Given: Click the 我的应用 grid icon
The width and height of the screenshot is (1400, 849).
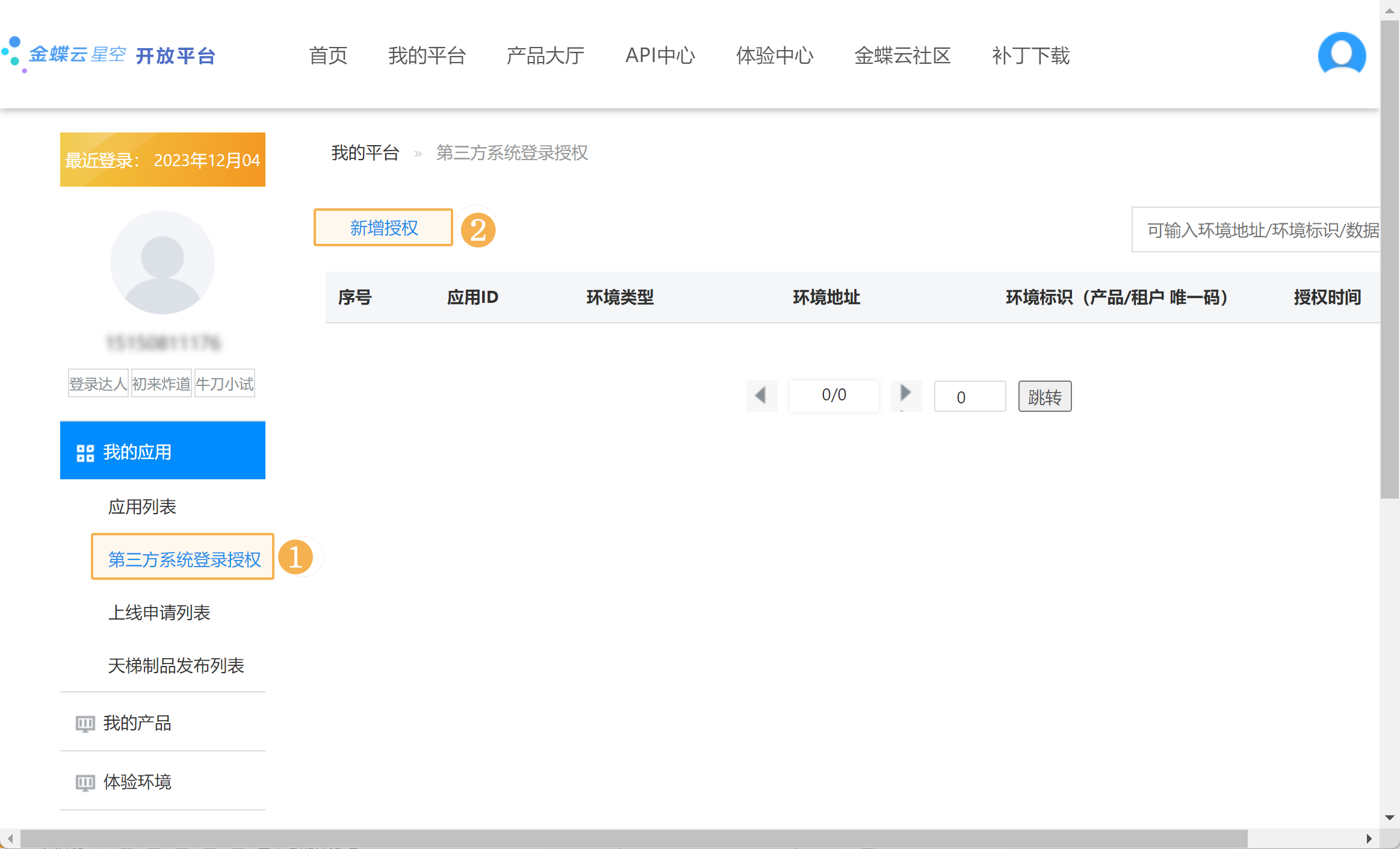Looking at the screenshot, I should (85, 453).
